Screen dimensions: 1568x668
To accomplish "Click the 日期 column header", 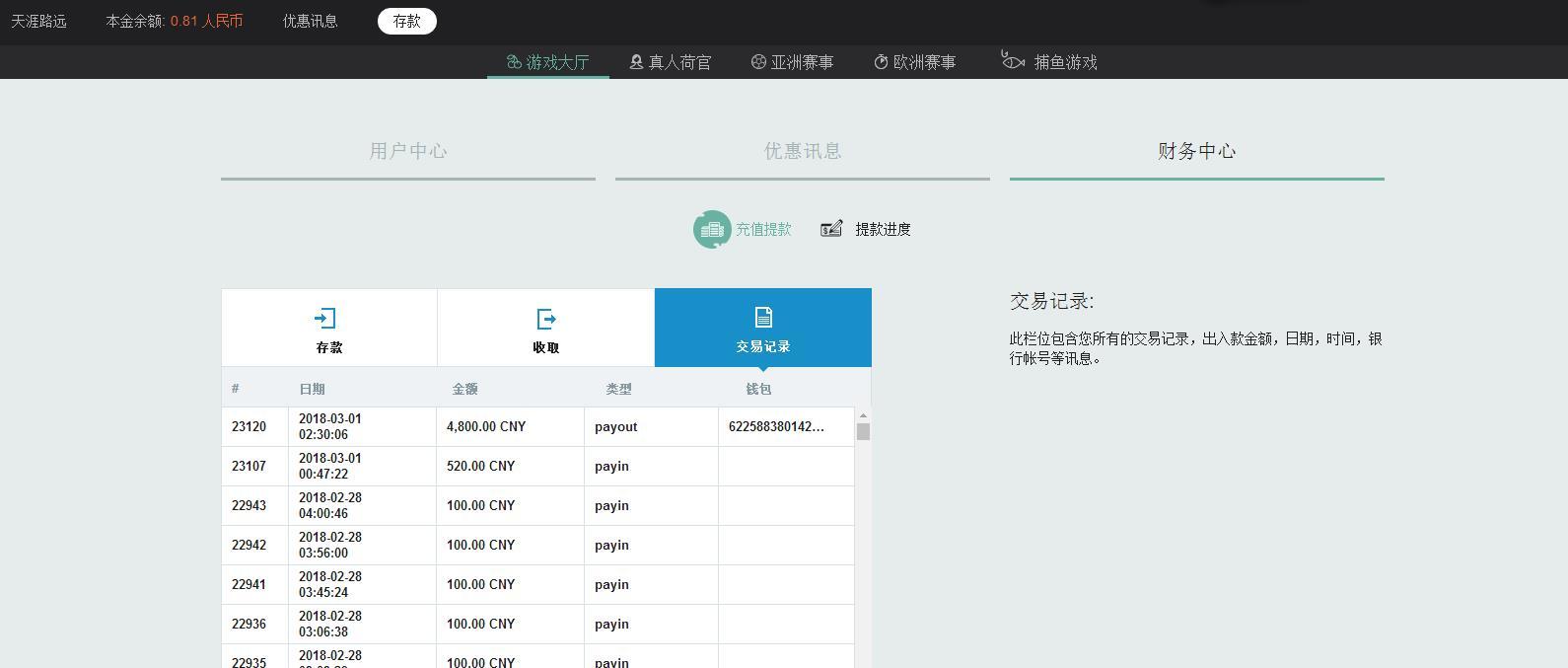I will pyautogui.click(x=312, y=389).
